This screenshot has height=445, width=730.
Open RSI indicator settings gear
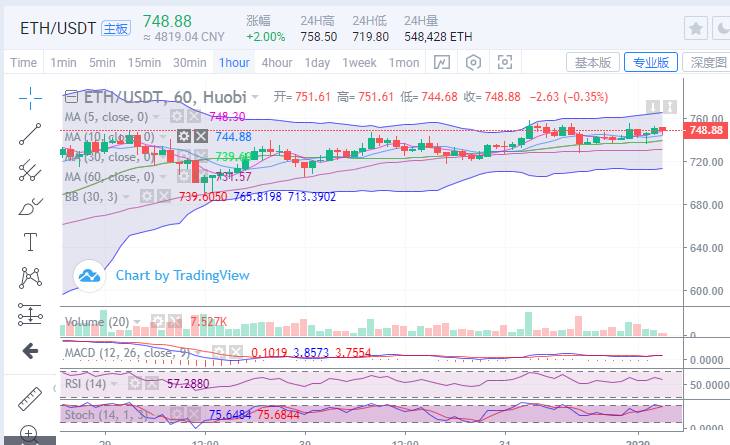tap(135, 384)
